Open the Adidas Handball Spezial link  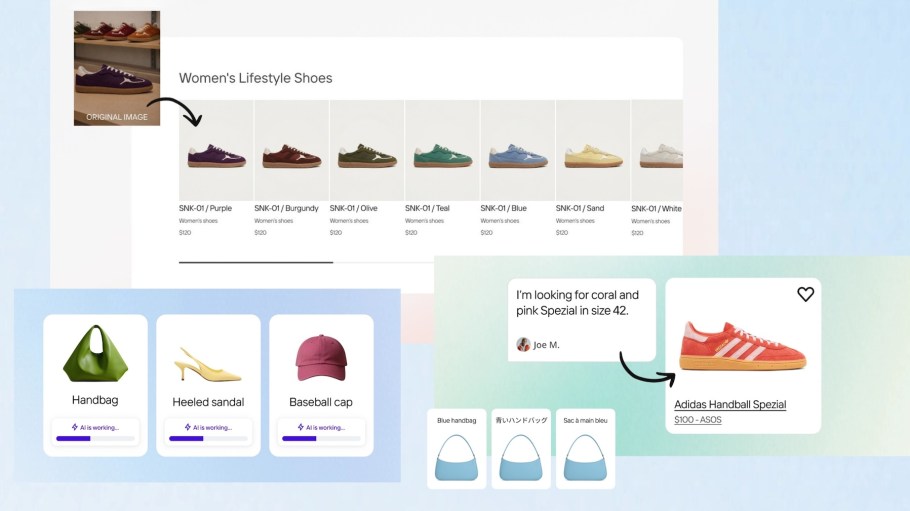(x=730, y=404)
